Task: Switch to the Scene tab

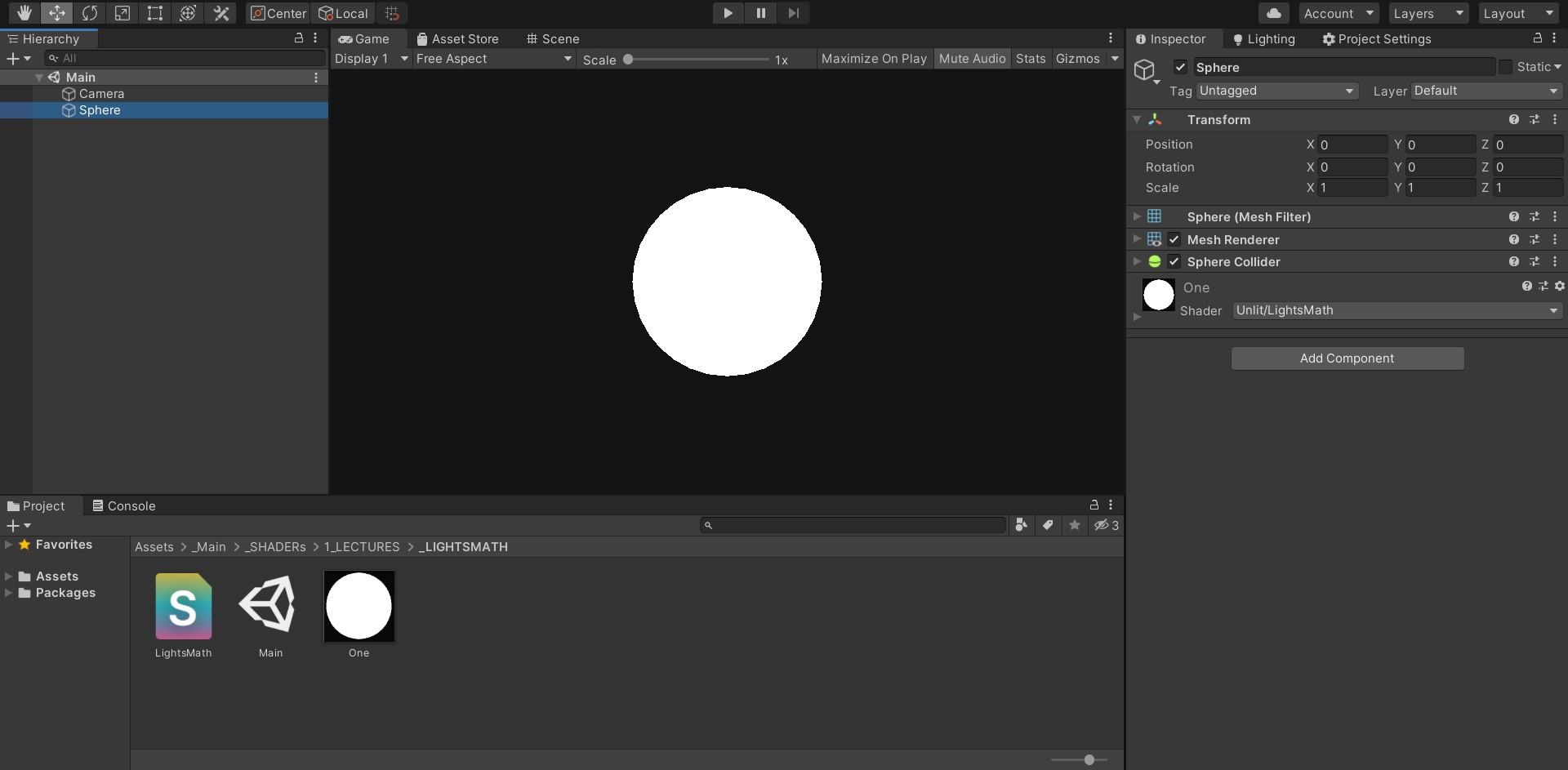Action: point(553,38)
